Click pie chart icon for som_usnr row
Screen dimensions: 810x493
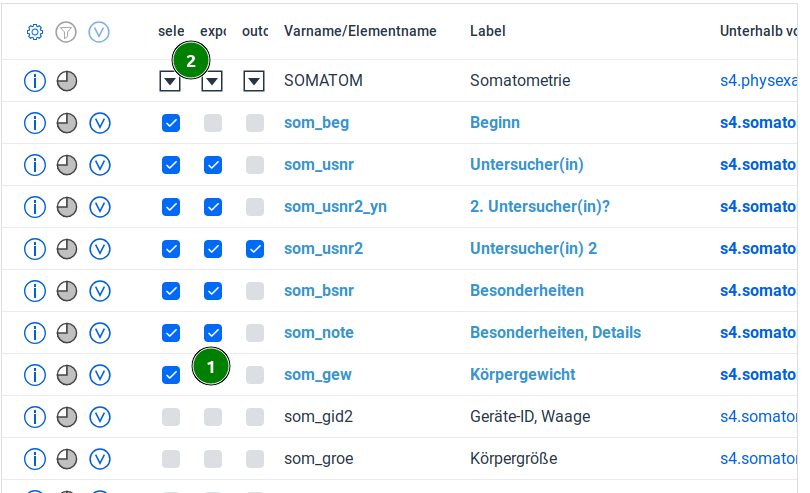[x=67, y=165]
